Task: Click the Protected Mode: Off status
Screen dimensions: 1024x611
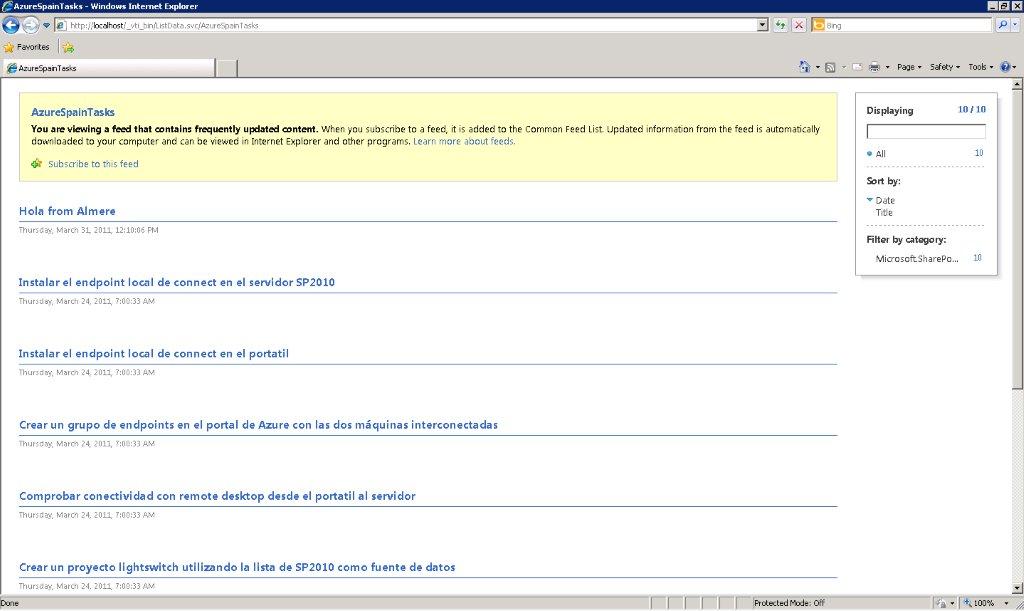Action: [x=789, y=603]
